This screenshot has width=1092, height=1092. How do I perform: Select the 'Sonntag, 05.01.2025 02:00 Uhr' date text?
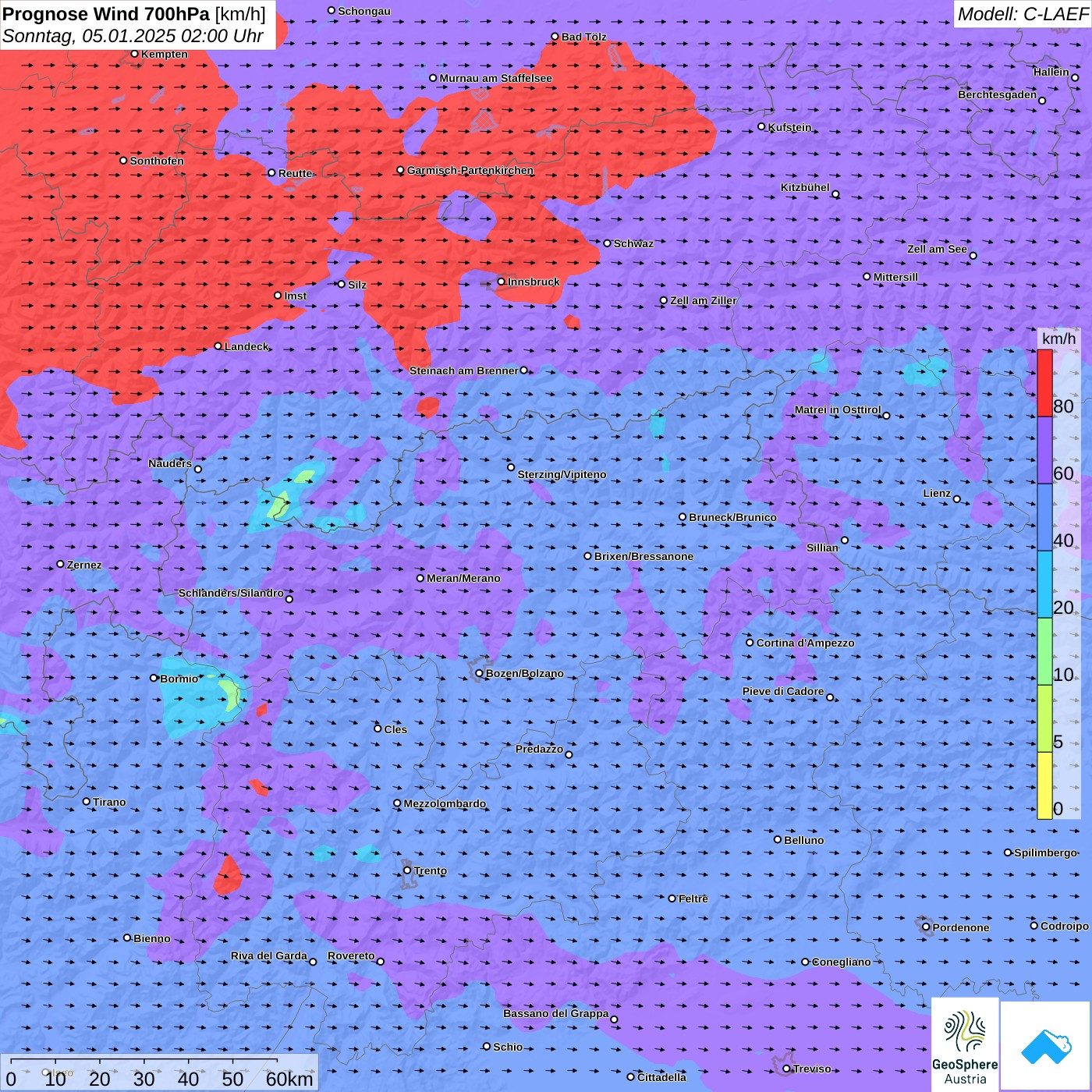pos(133,36)
